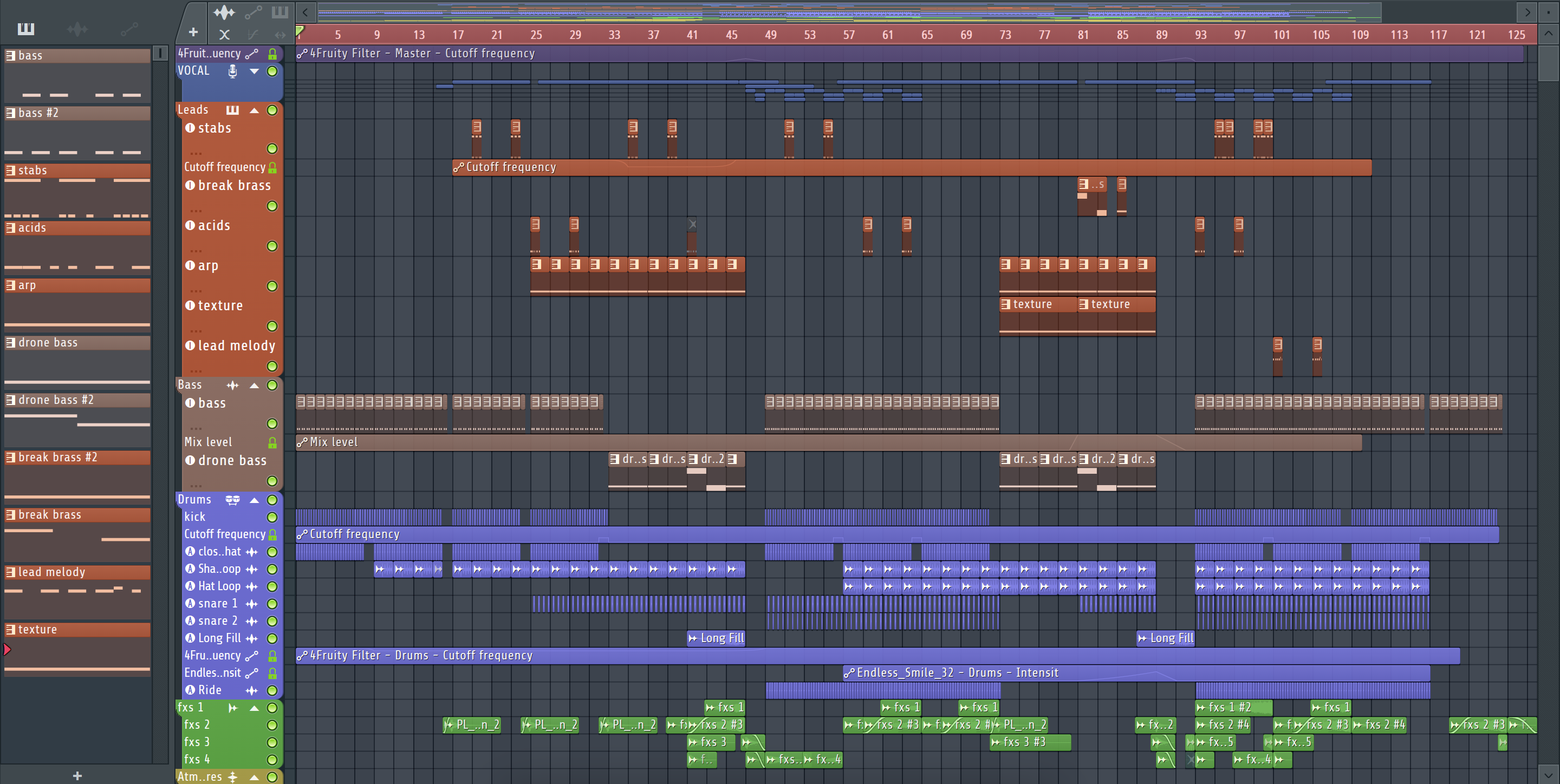Mute the Leads group track
Screen dimensions: 1560x784
point(272,110)
